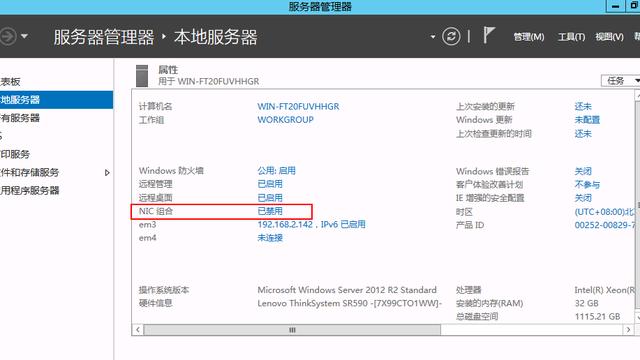Open the 任务 tasks dropdown
640x360 pixels.
click(620, 81)
